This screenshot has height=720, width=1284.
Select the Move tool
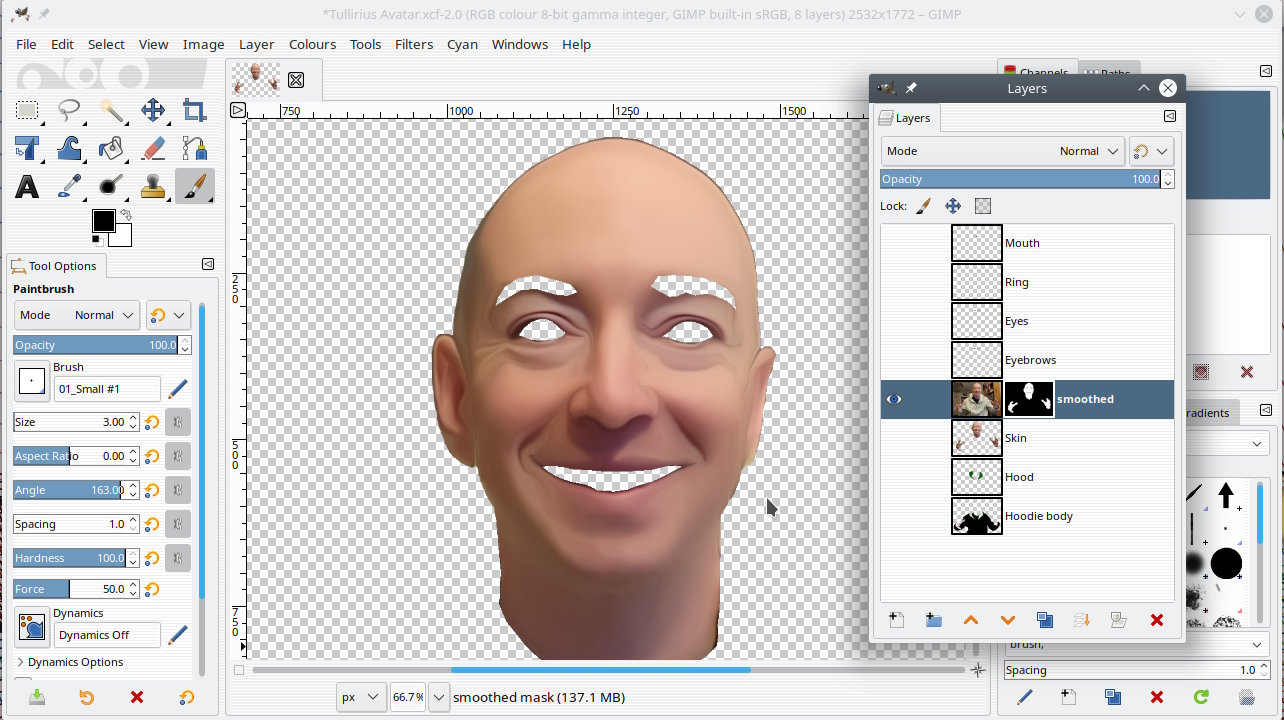(x=153, y=110)
